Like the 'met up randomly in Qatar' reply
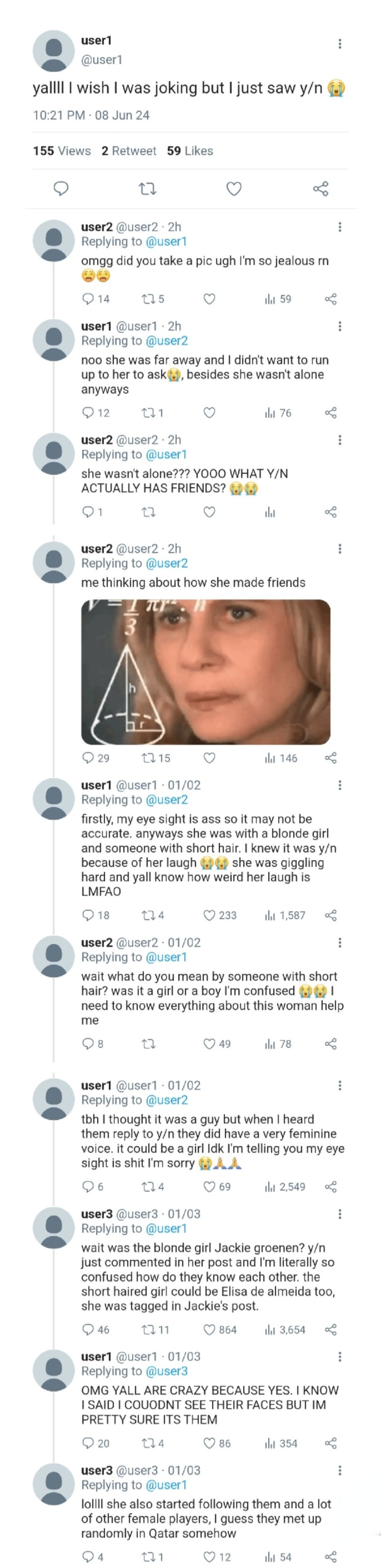 (209, 1556)
